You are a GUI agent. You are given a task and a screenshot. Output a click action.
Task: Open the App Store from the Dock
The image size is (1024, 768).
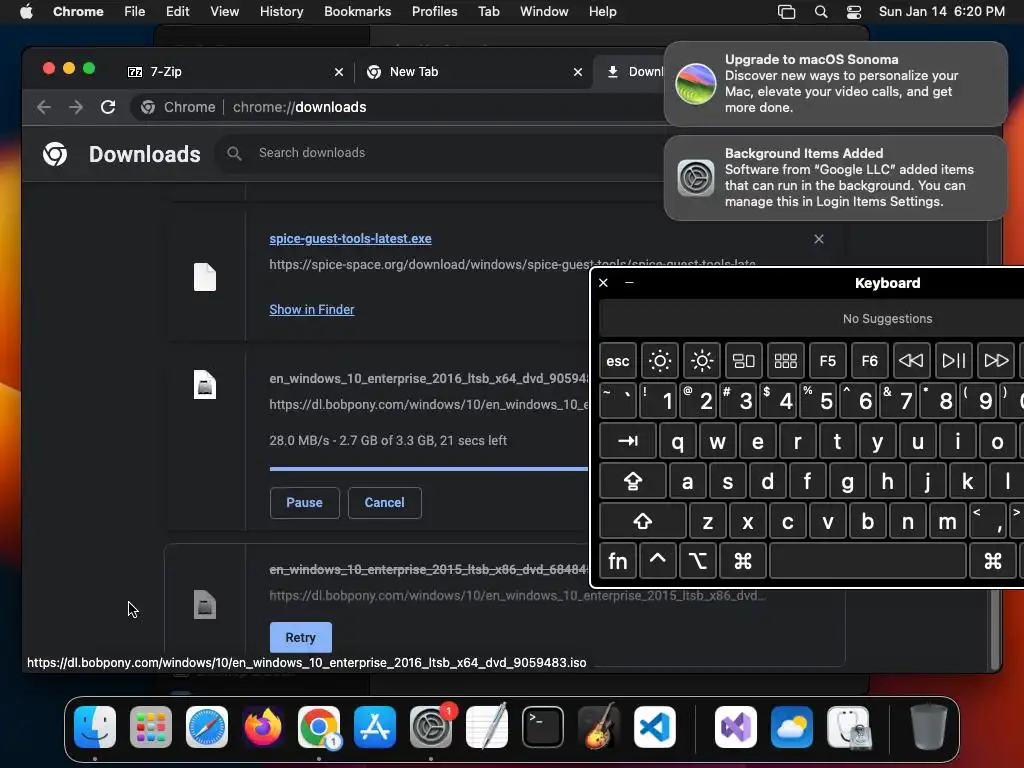(375, 727)
